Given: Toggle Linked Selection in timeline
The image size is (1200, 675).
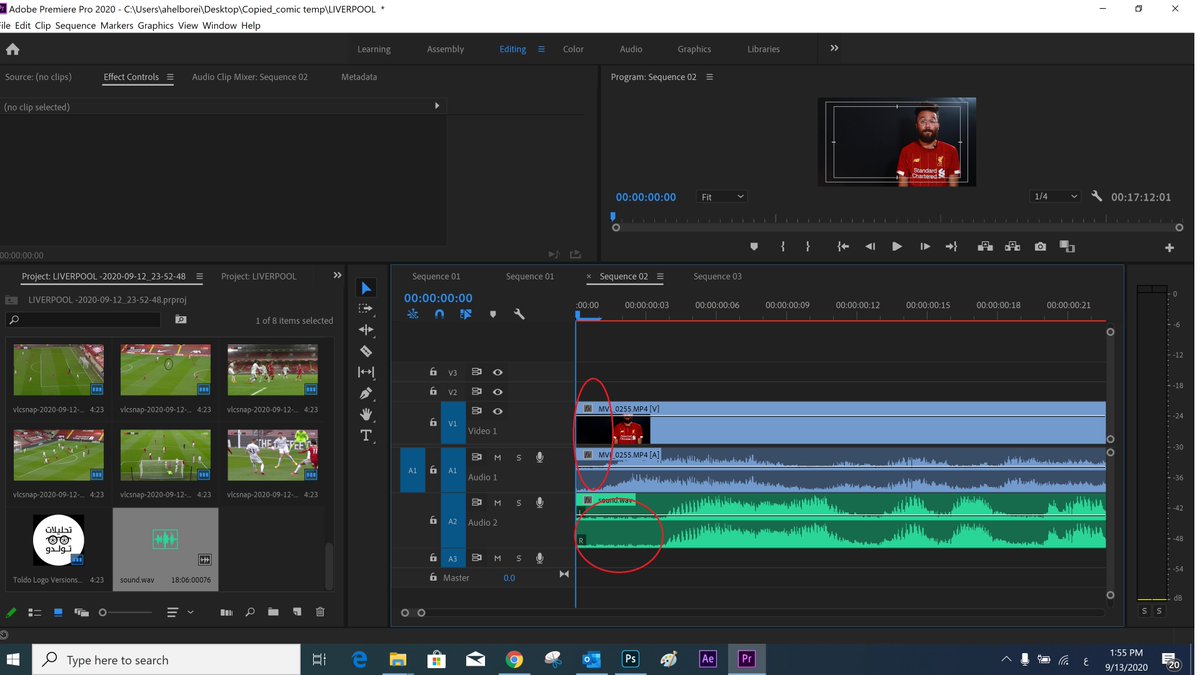Looking at the screenshot, I should [466, 314].
